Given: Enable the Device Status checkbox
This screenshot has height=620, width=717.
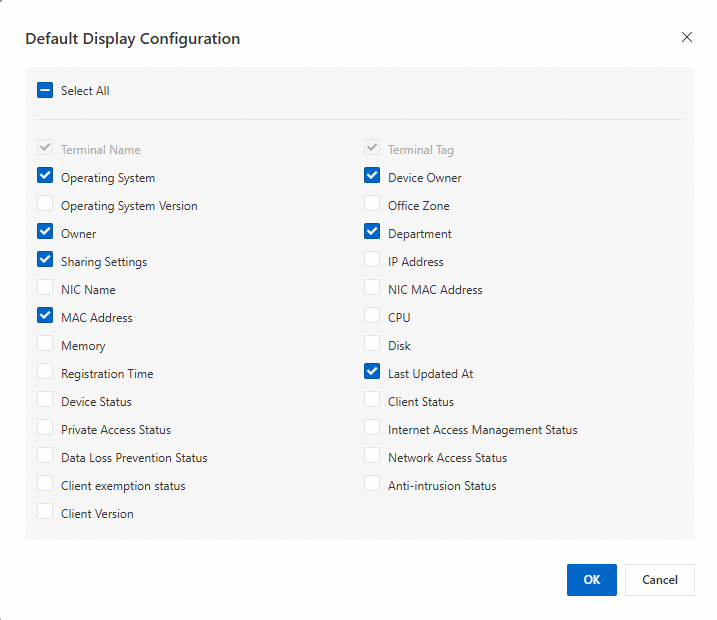Looking at the screenshot, I should point(45,401).
